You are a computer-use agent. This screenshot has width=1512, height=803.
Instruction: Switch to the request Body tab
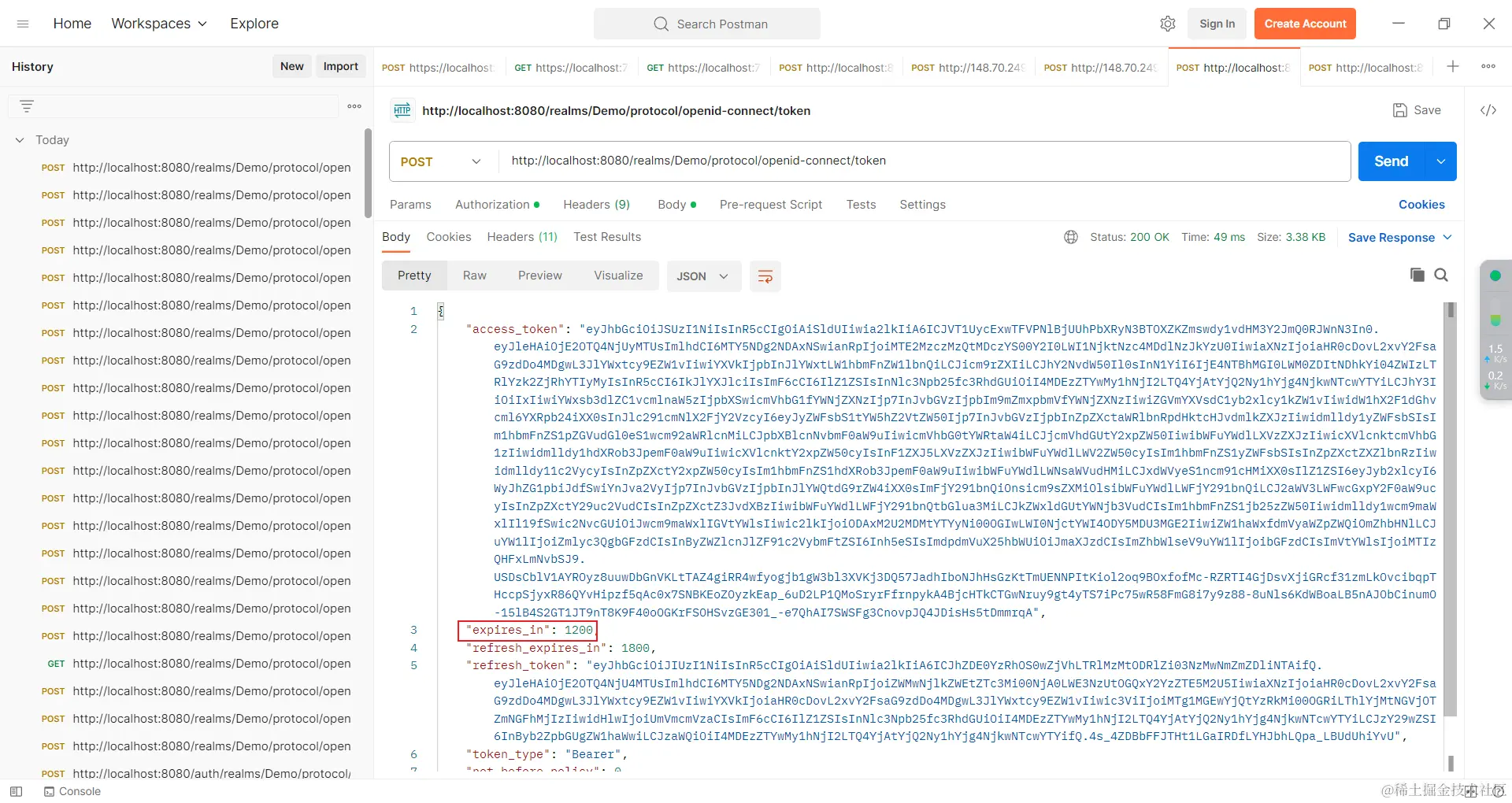point(676,205)
